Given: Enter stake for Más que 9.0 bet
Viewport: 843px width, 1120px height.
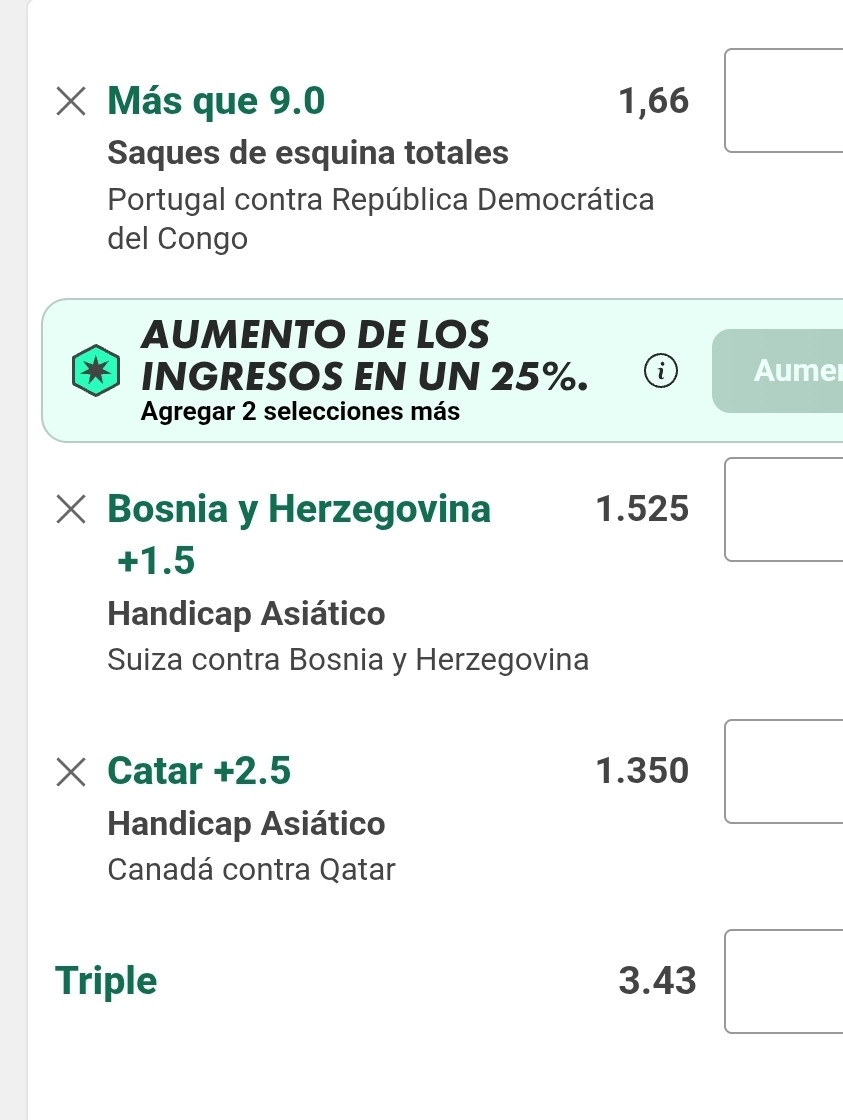Looking at the screenshot, I should tap(784, 101).
